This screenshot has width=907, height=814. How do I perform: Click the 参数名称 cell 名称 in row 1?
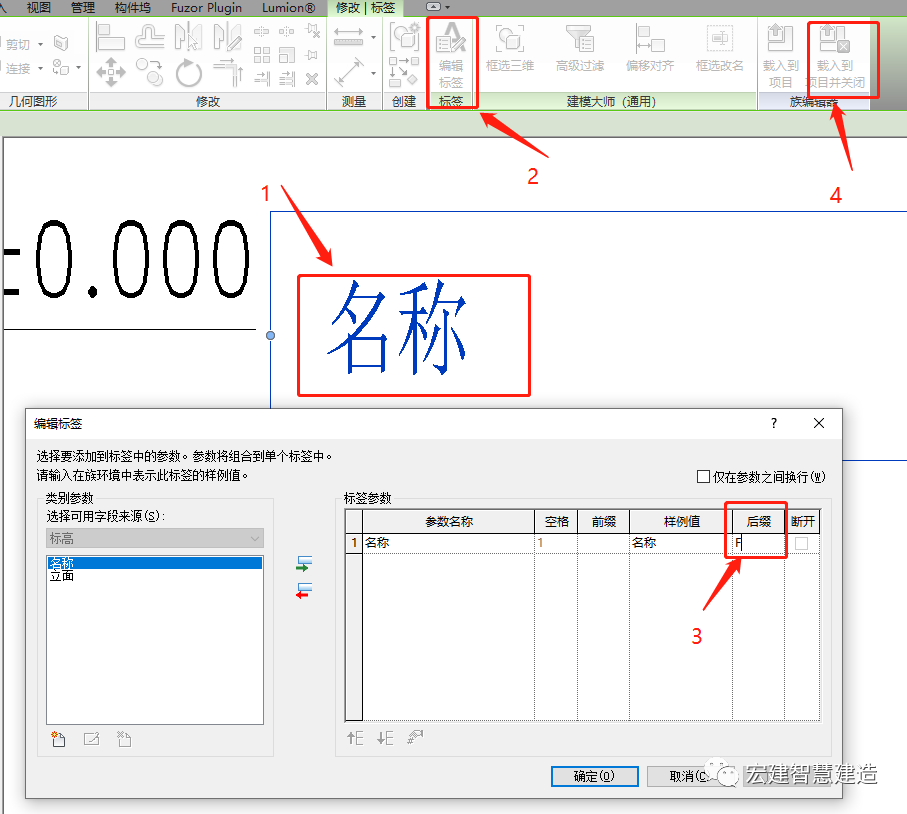[448, 543]
